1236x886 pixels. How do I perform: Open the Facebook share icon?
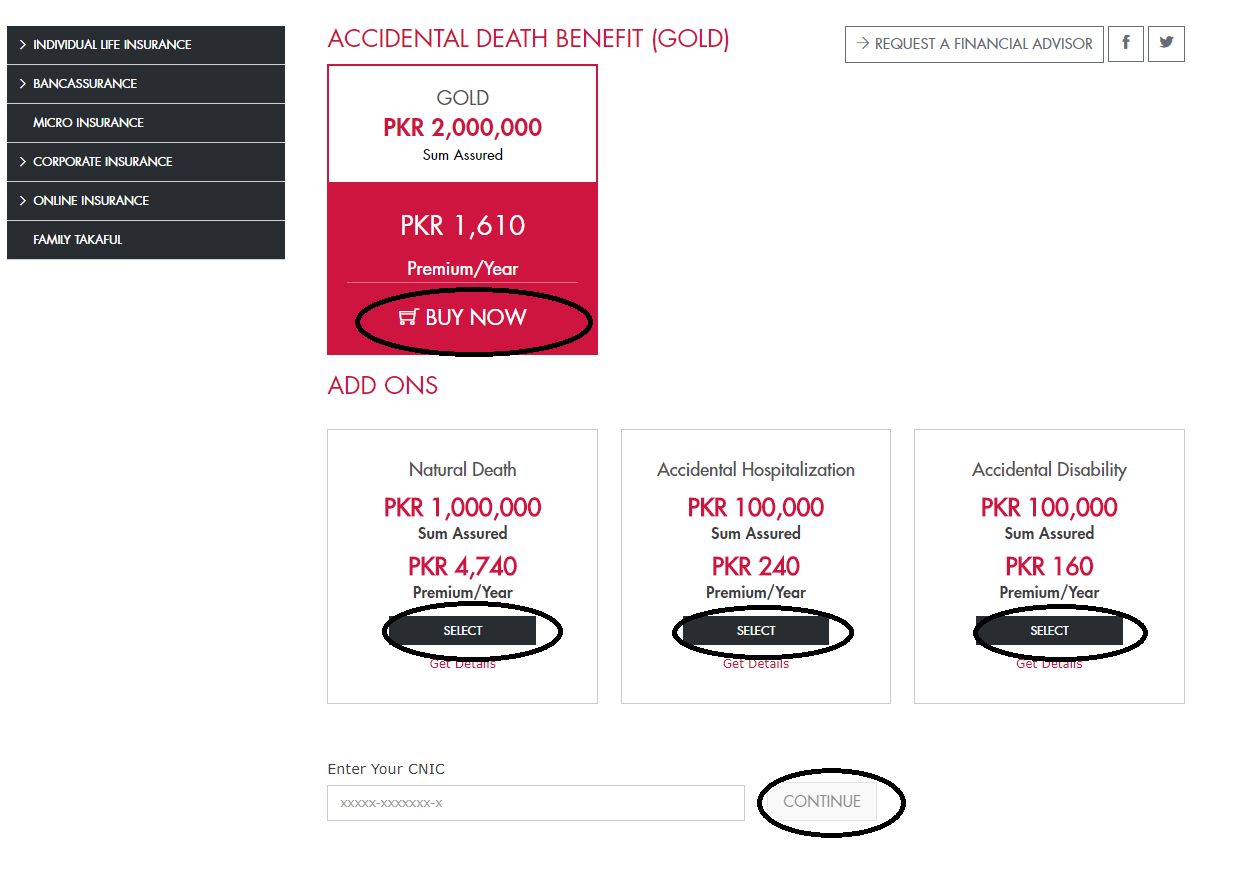click(x=1126, y=44)
